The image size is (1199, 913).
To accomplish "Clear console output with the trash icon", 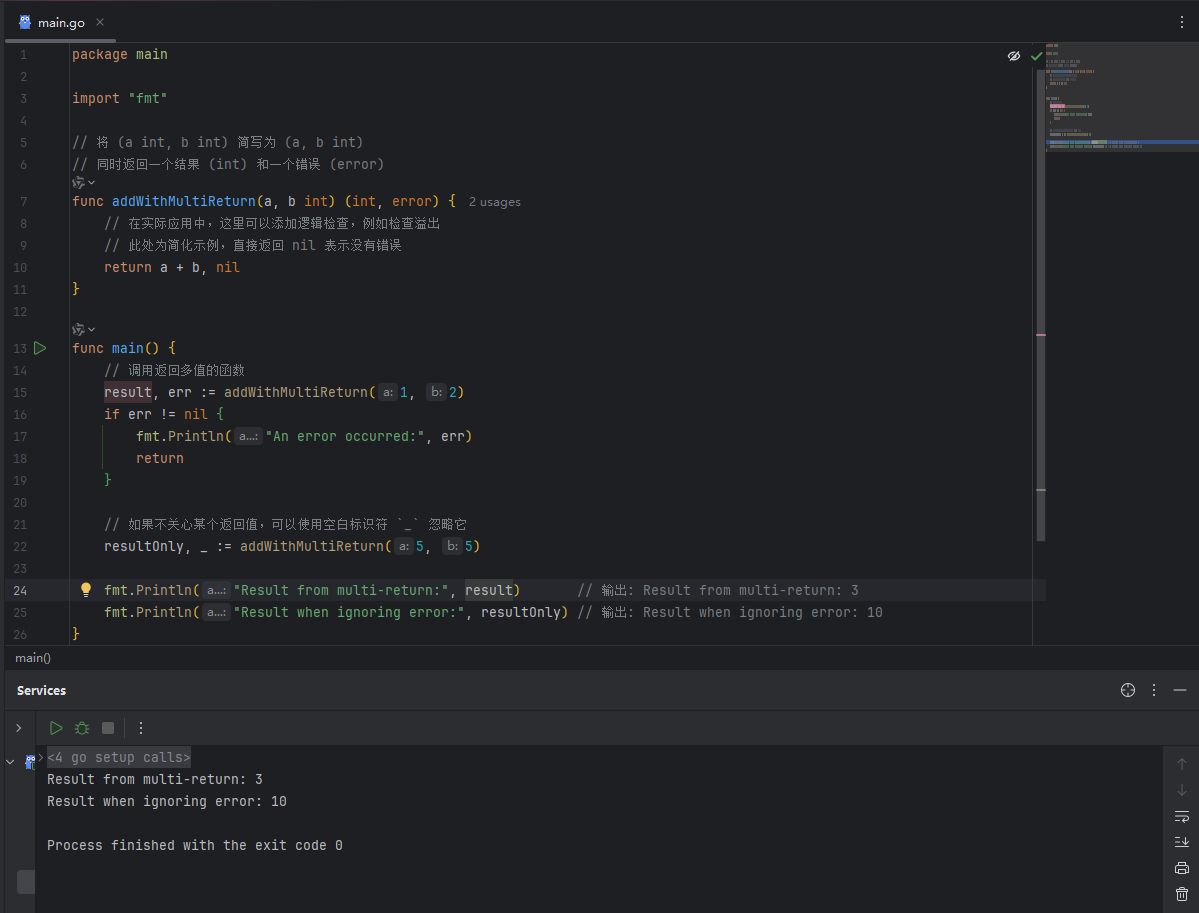I will coord(1181,893).
